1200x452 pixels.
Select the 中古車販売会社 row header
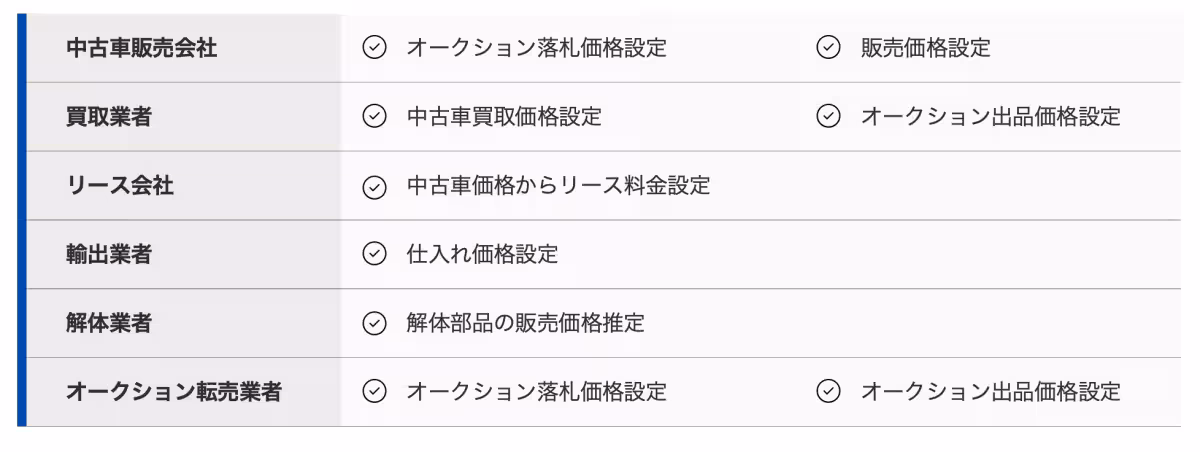pos(141,48)
